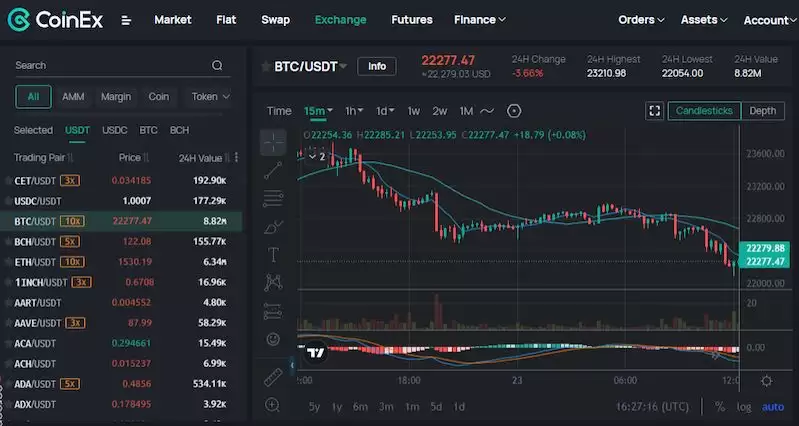Open chart settings gear icon
This screenshot has height=426, width=799.
(x=766, y=381)
